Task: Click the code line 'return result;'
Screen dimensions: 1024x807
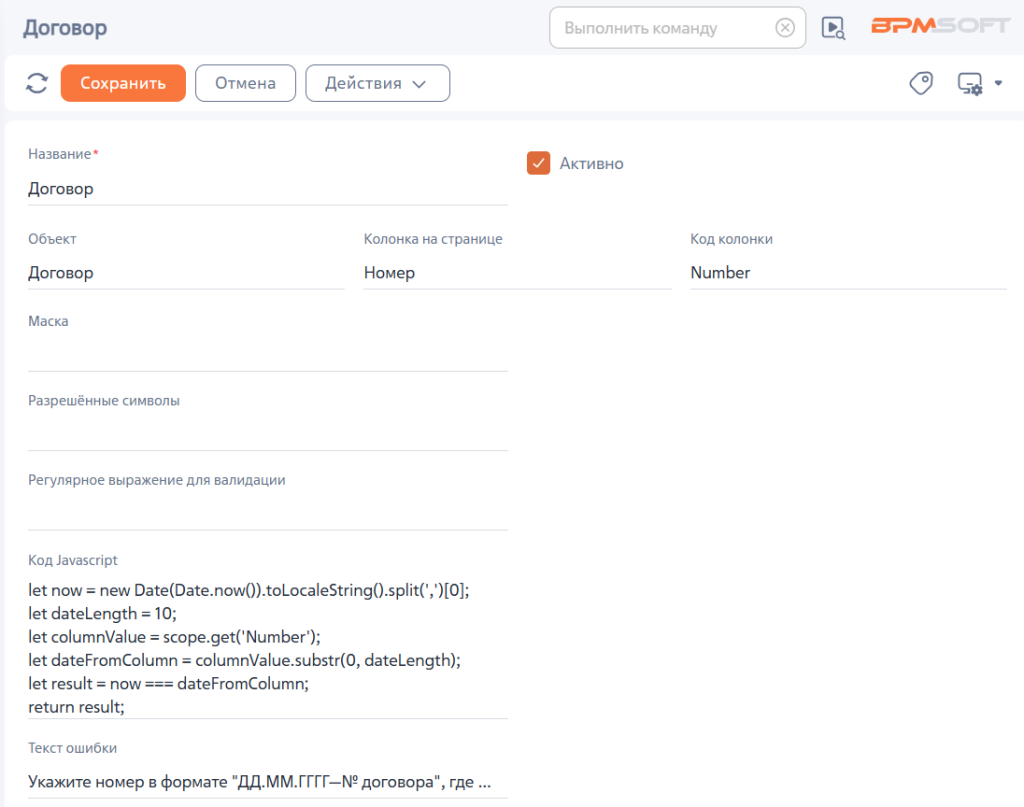Action: [x=76, y=707]
